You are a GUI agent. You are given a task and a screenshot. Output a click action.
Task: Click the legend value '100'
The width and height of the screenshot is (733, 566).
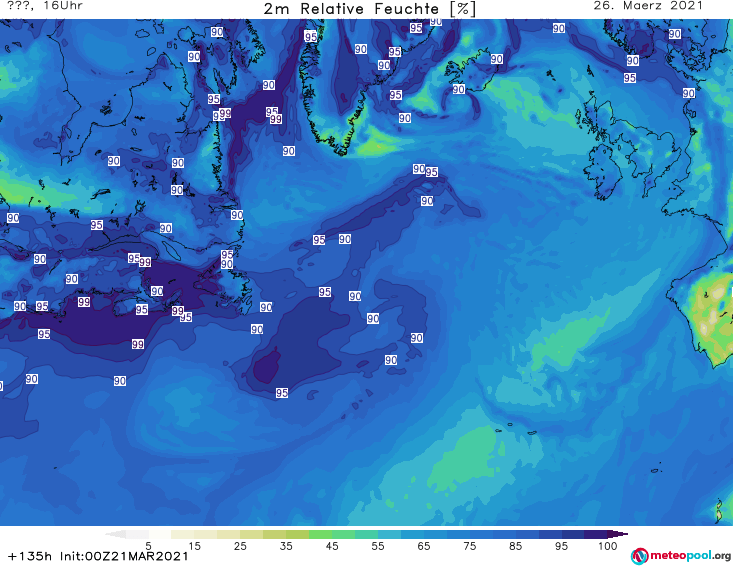[x=608, y=545]
